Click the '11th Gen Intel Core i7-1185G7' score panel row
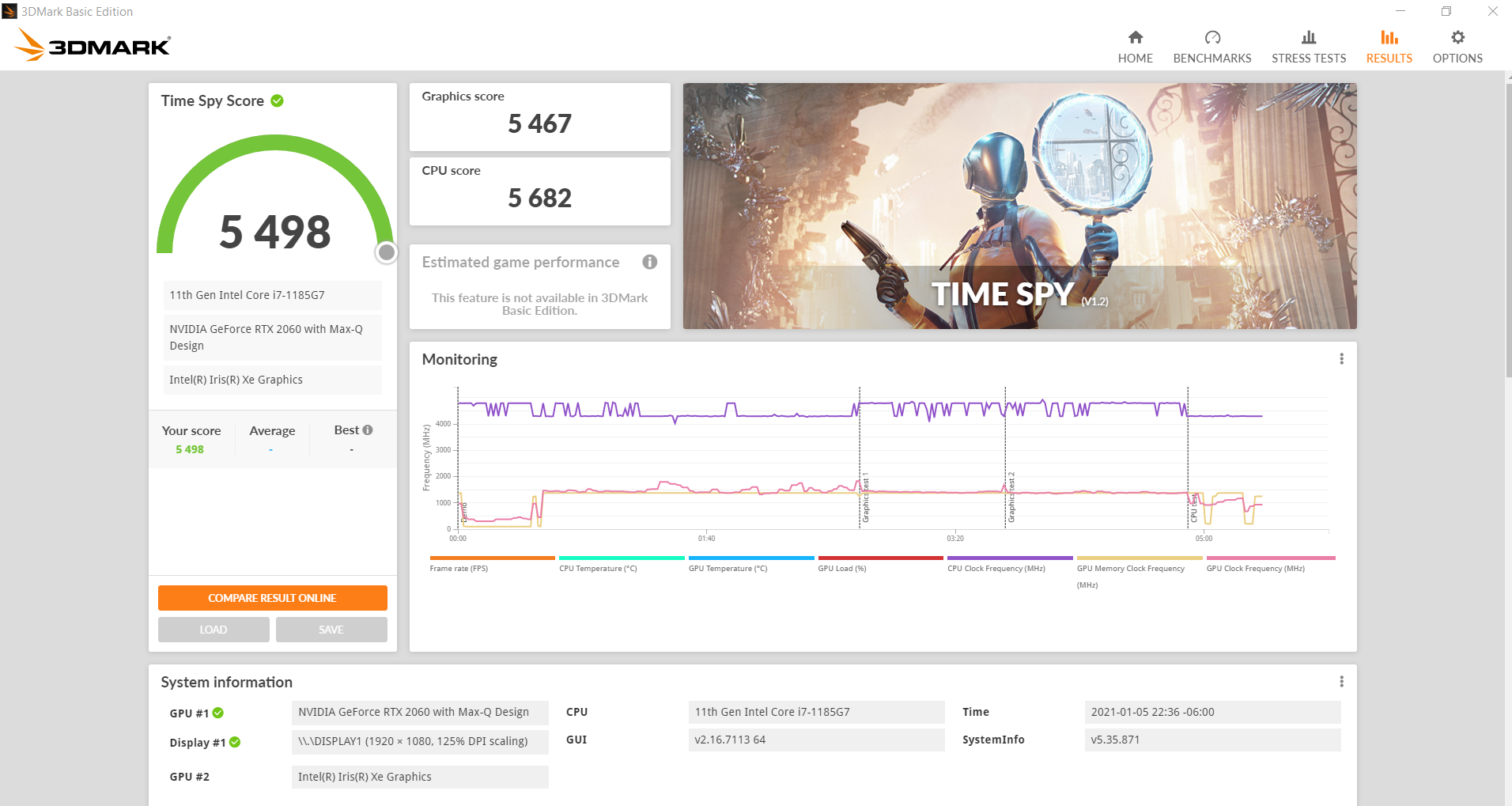The width and height of the screenshot is (1512, 806). tap(272, 295)
